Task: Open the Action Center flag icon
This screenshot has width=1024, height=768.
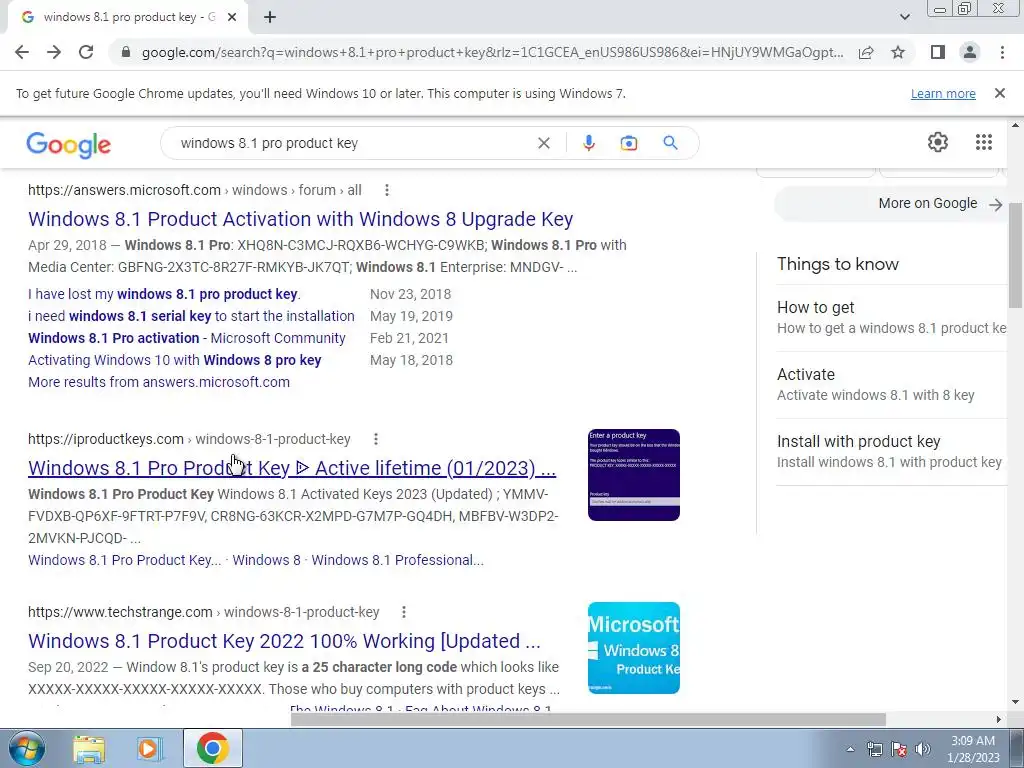Action: coord(899,749)
